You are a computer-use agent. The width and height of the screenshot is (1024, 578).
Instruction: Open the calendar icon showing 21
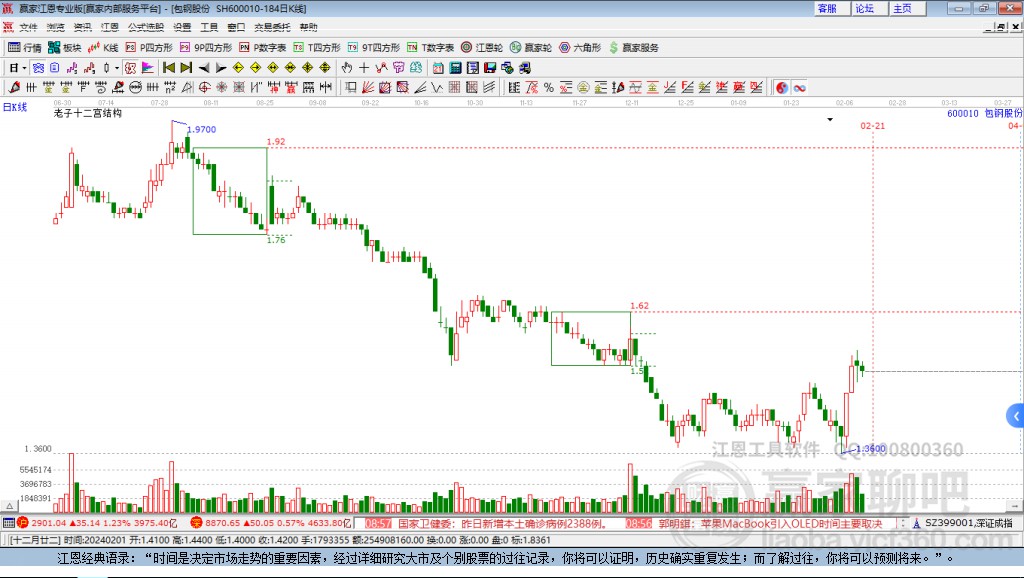click(x=438, y=67)
